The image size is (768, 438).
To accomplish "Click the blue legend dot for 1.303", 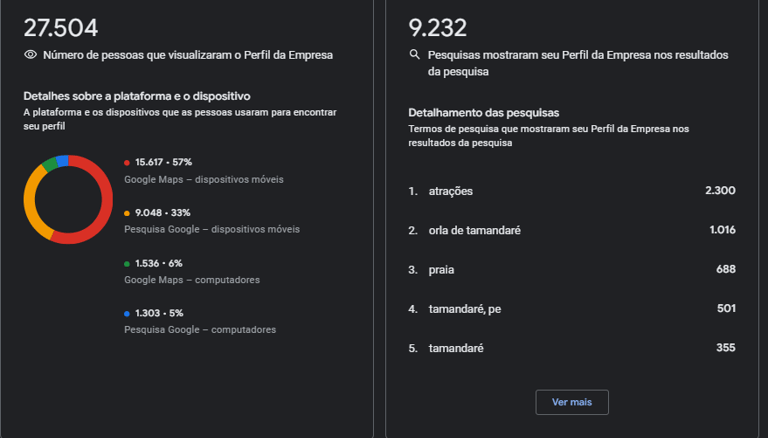I will point(127,314).
